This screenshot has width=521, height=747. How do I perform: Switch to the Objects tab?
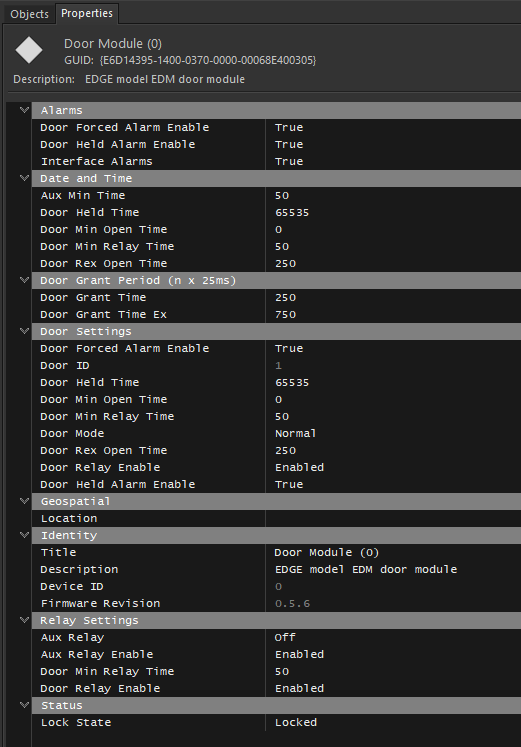click(30, 14)
